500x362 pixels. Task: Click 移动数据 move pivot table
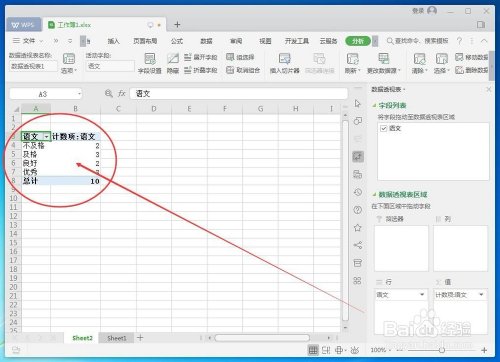pos(472,57)
